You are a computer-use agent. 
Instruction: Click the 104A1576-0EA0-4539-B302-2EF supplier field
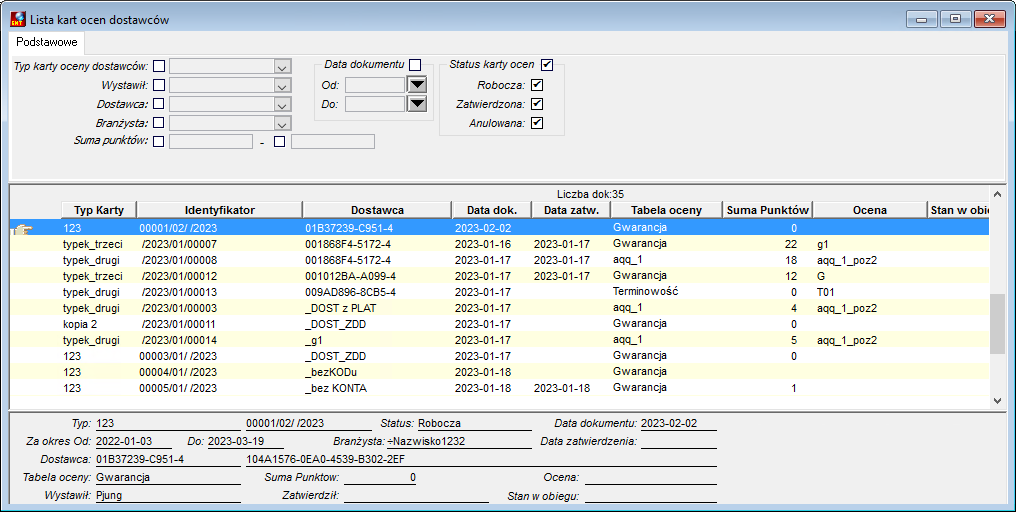tap(481, 460)
